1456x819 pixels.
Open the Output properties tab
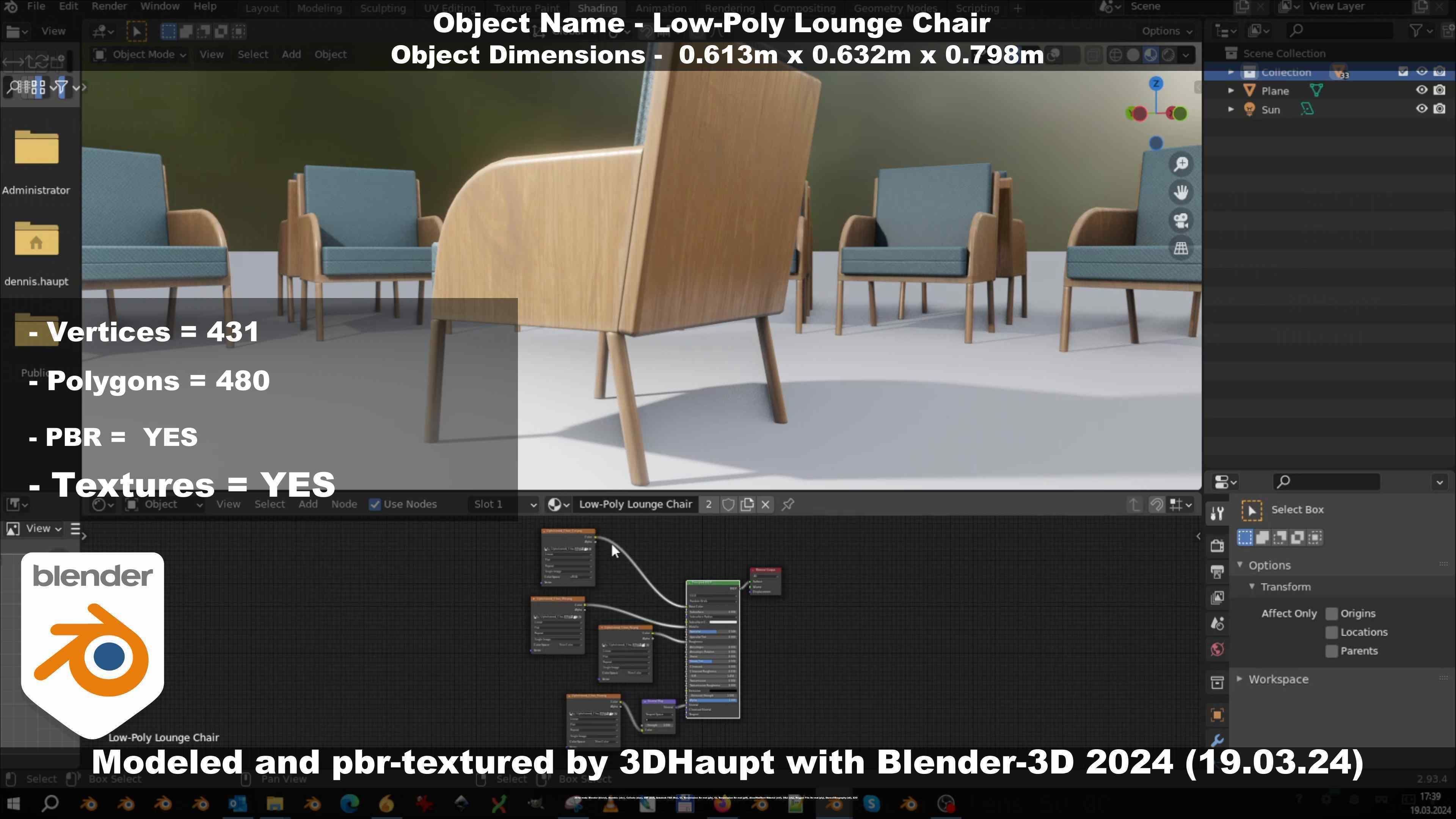[1218, 571]
